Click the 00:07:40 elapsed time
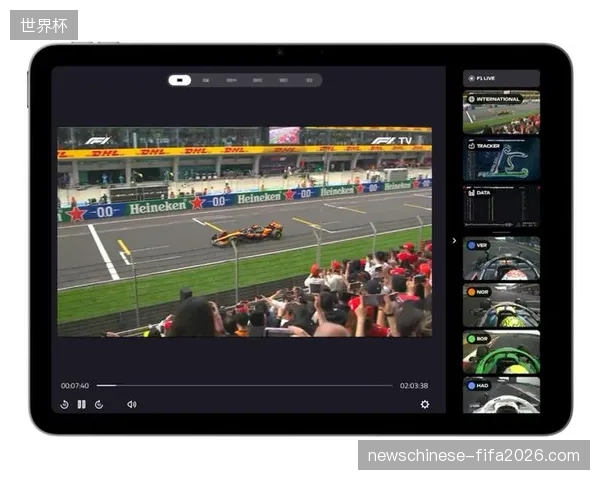This screenshot has width=600, height=480. [x=75, y=385]
